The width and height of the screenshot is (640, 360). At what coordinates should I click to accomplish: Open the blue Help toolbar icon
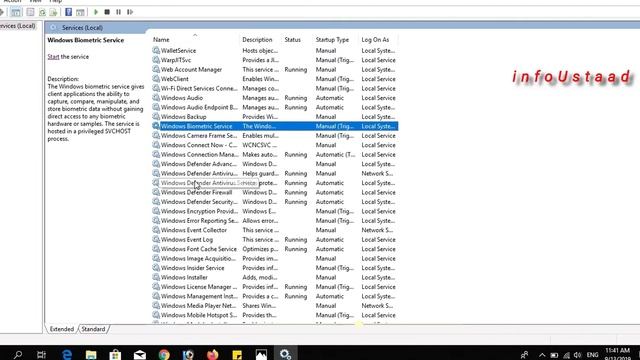pos(69,12)
